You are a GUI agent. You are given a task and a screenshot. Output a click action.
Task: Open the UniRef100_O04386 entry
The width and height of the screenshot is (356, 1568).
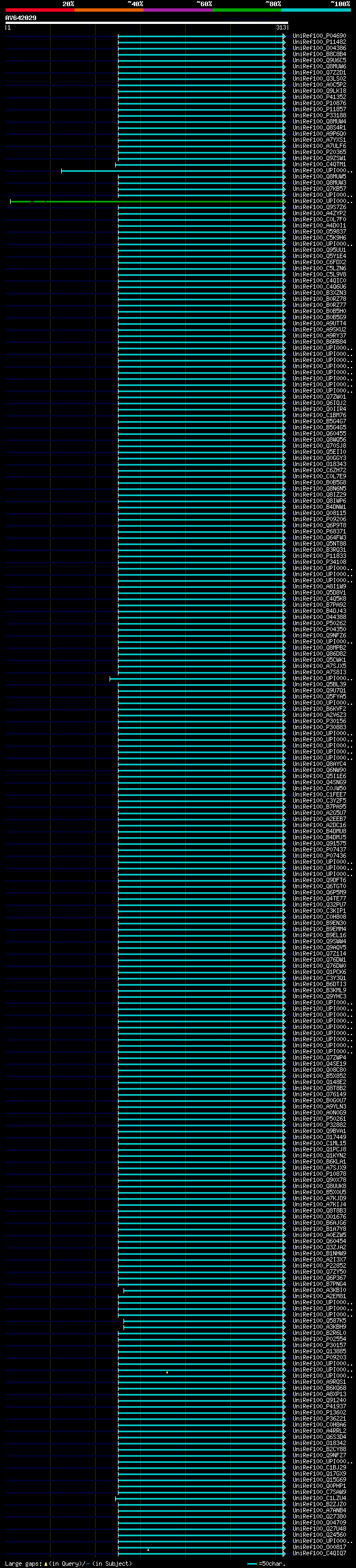tap(319, 48)
